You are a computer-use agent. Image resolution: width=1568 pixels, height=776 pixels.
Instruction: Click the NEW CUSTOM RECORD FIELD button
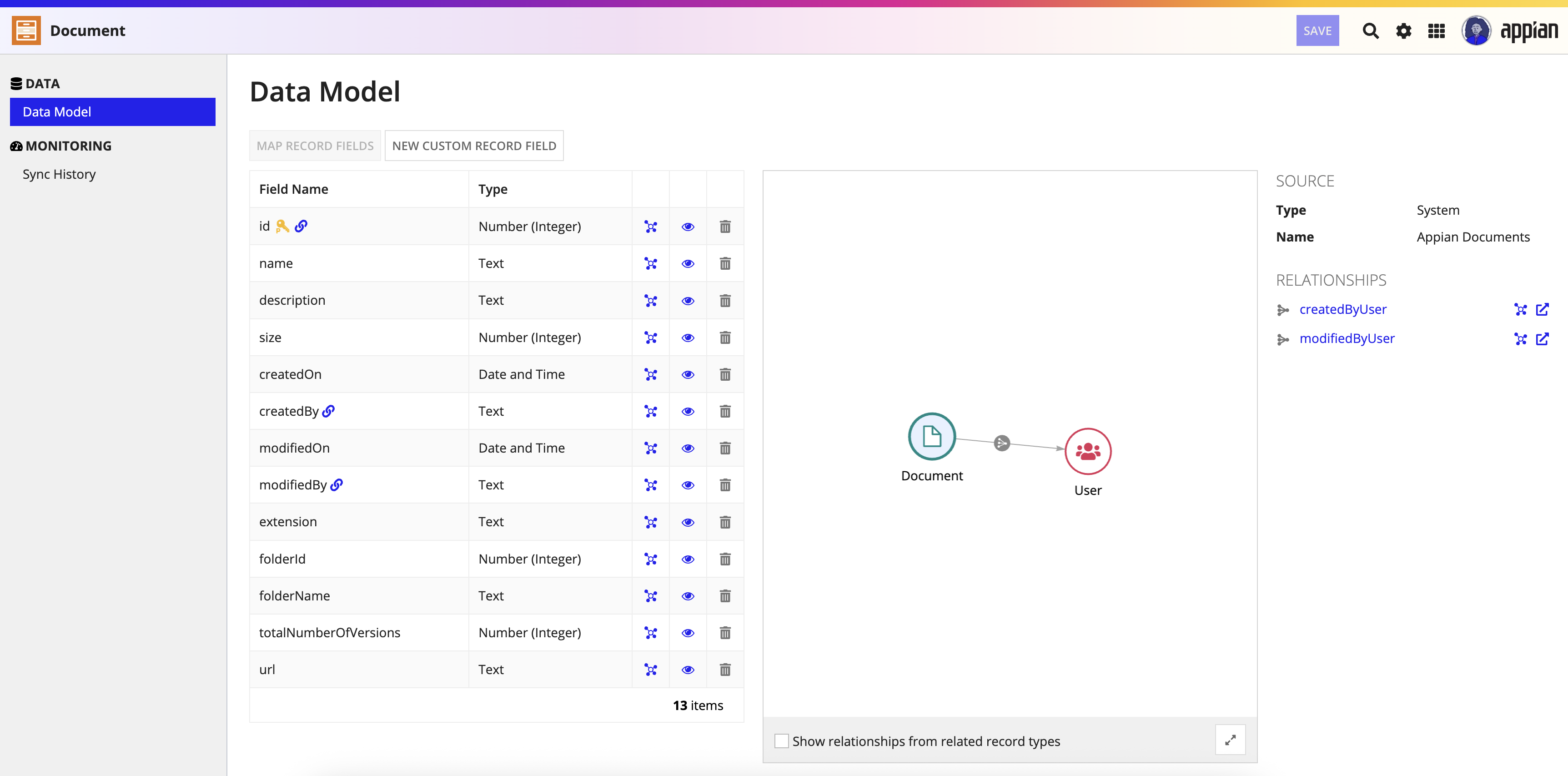tap(474, 146)
